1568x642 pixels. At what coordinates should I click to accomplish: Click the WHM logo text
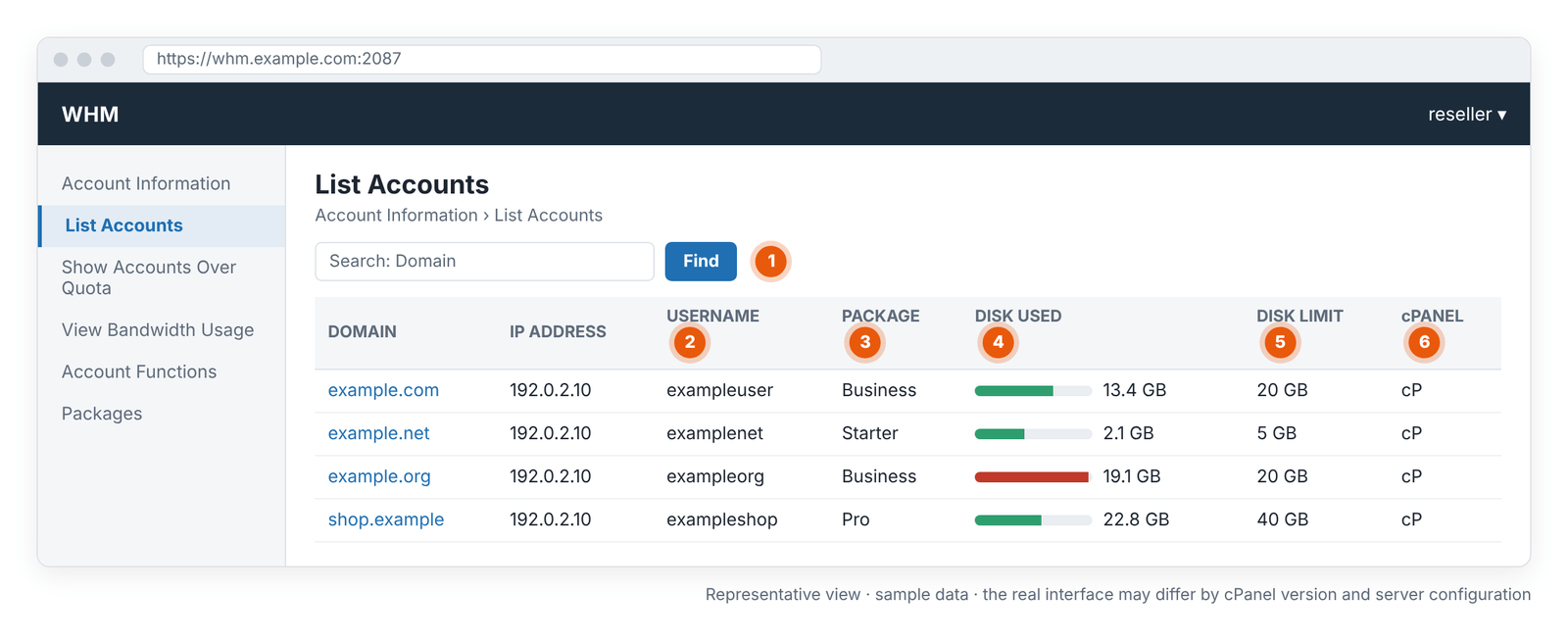pyautogui.click(x=90, y=115)
